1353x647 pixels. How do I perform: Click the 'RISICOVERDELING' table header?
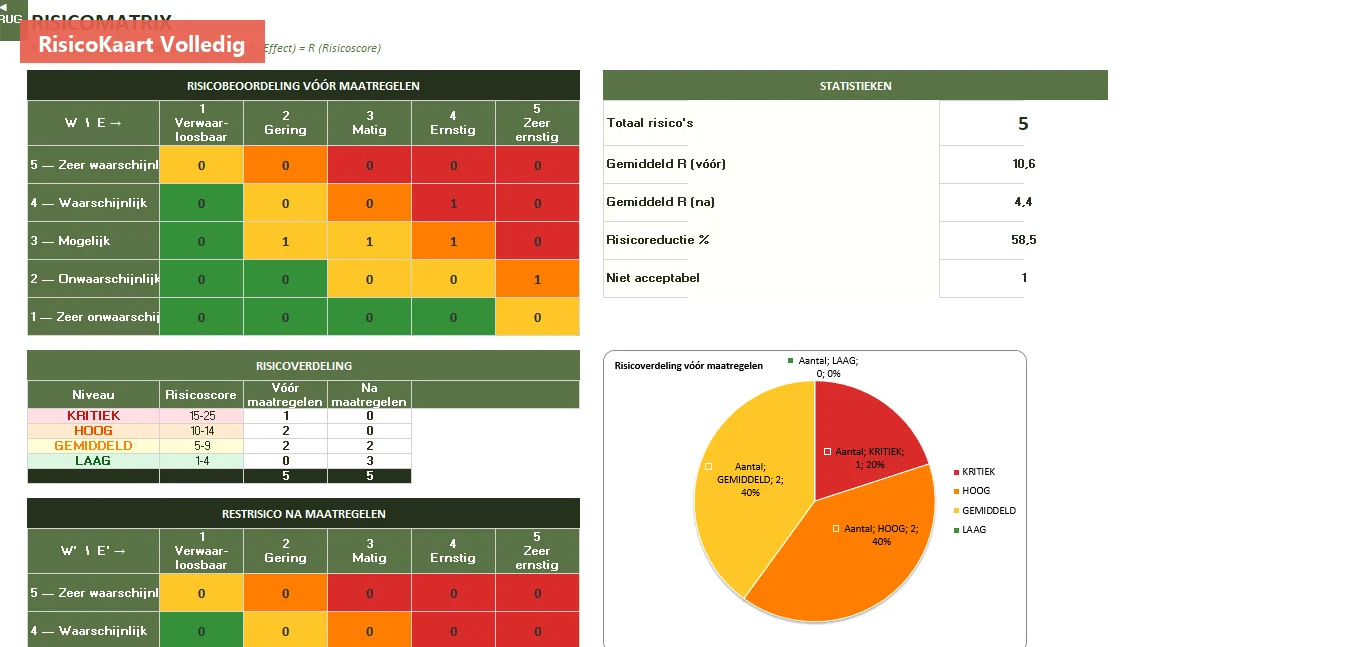coord(303,366)
